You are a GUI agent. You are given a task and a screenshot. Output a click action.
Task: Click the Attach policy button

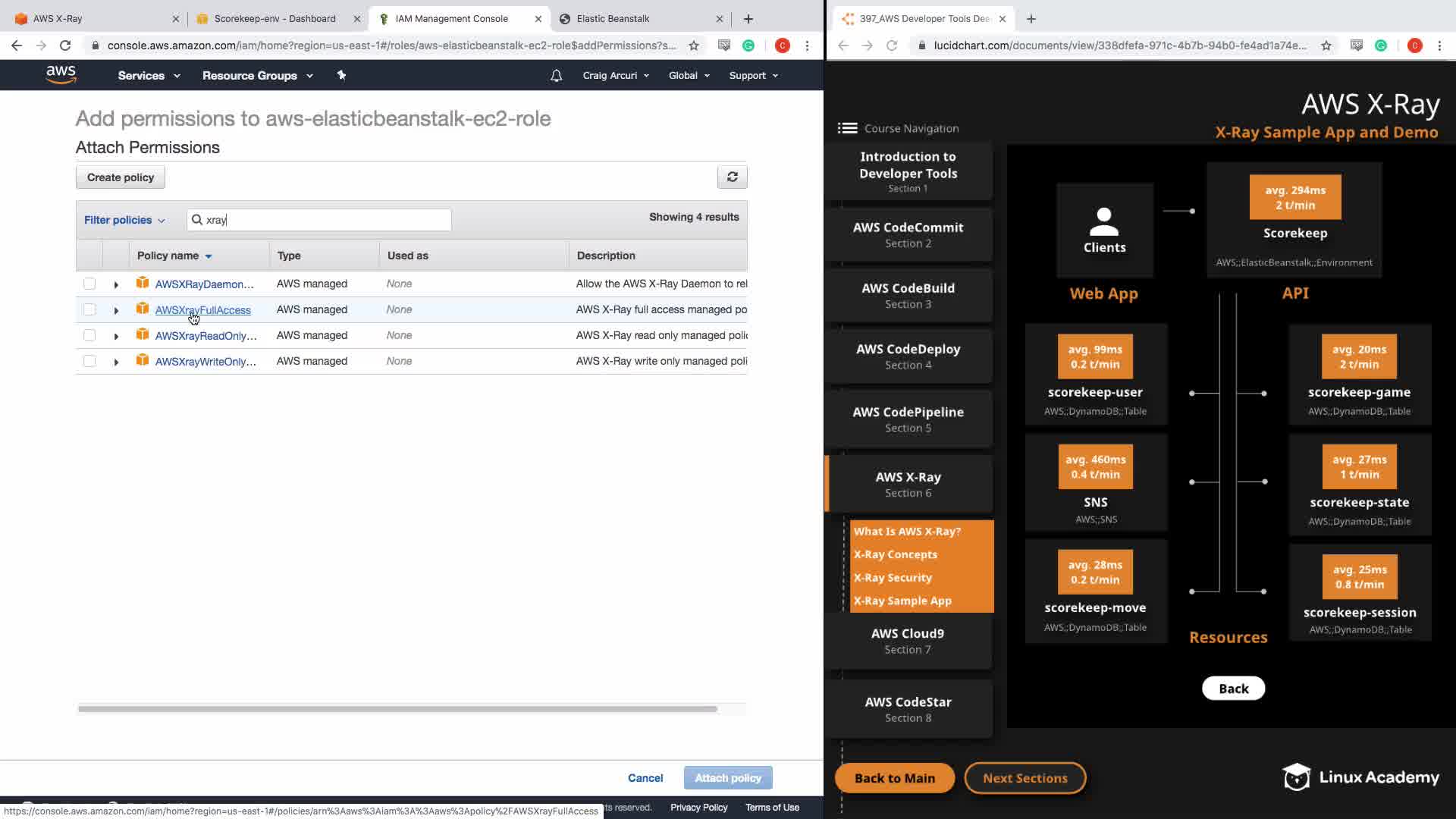[x=727, y=778]
